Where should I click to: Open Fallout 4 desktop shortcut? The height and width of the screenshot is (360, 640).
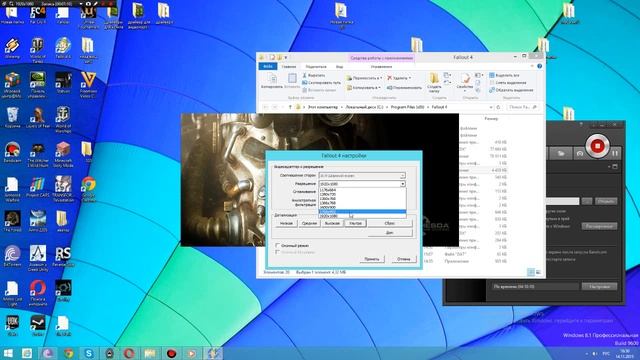(x=63, y=48)
